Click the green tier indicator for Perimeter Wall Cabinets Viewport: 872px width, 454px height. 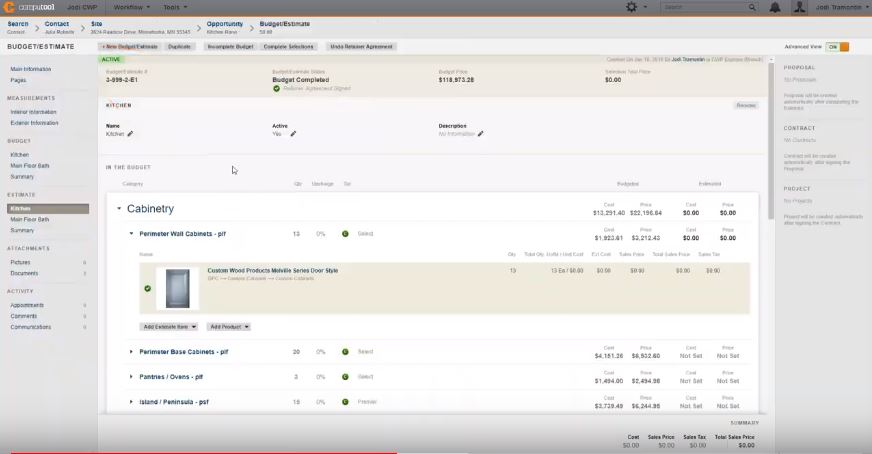tap(345, 234)
